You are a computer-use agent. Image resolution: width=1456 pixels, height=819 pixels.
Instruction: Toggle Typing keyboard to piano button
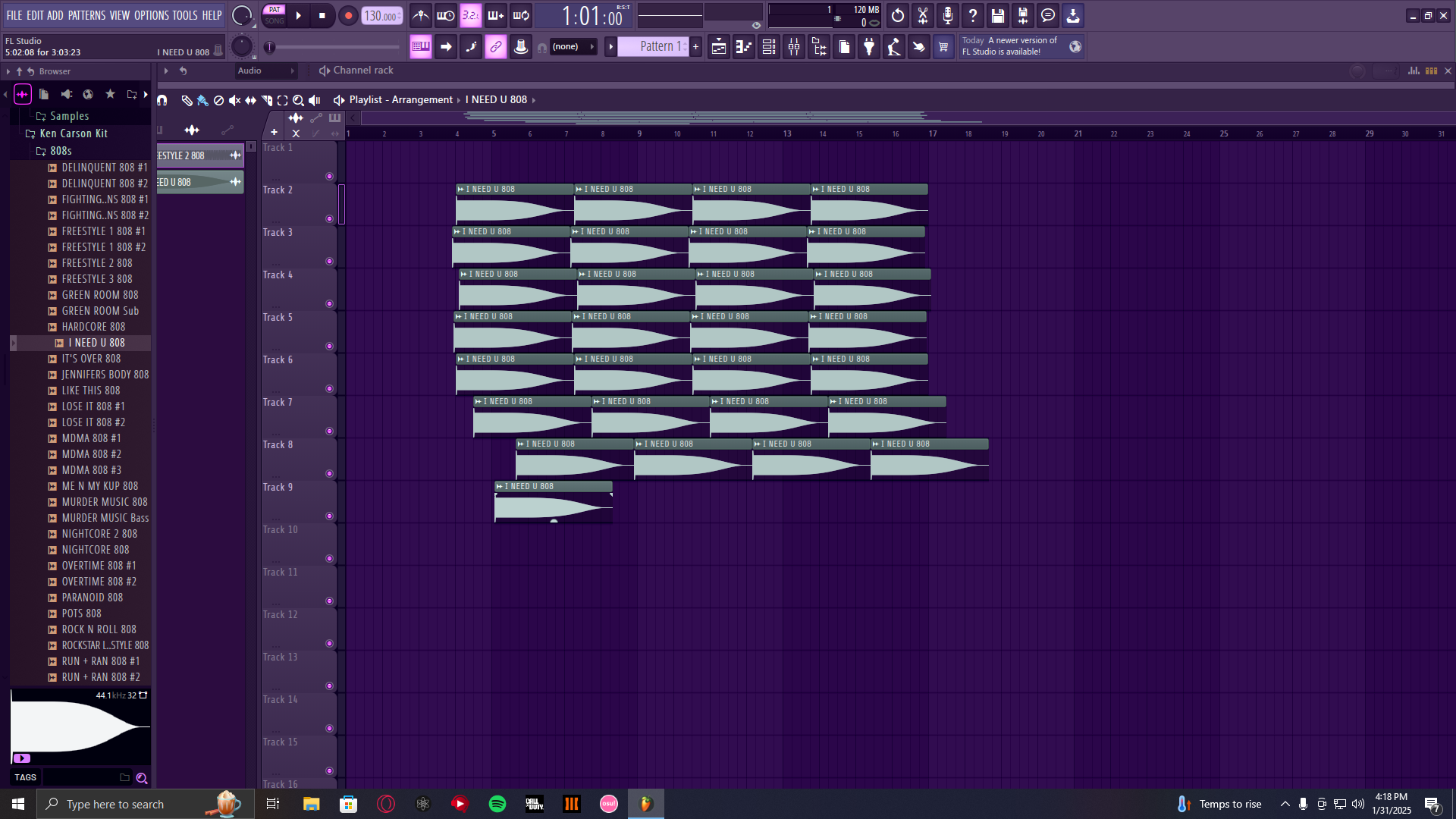coord(420,47)
